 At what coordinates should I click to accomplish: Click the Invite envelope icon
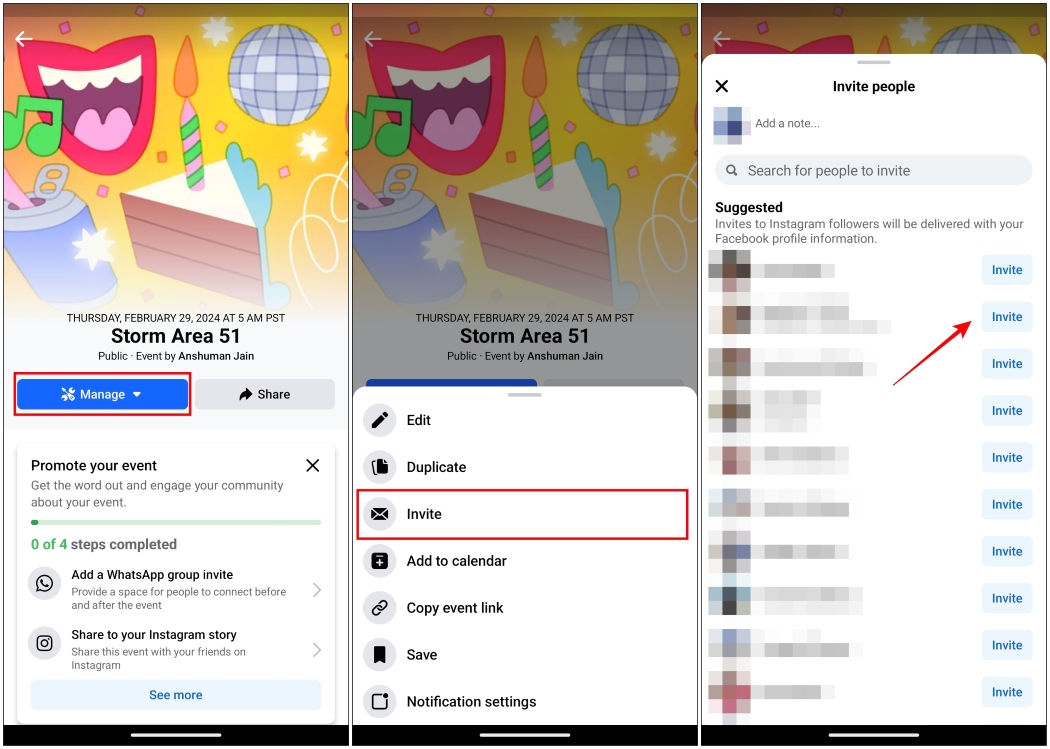tap(380, 513)
